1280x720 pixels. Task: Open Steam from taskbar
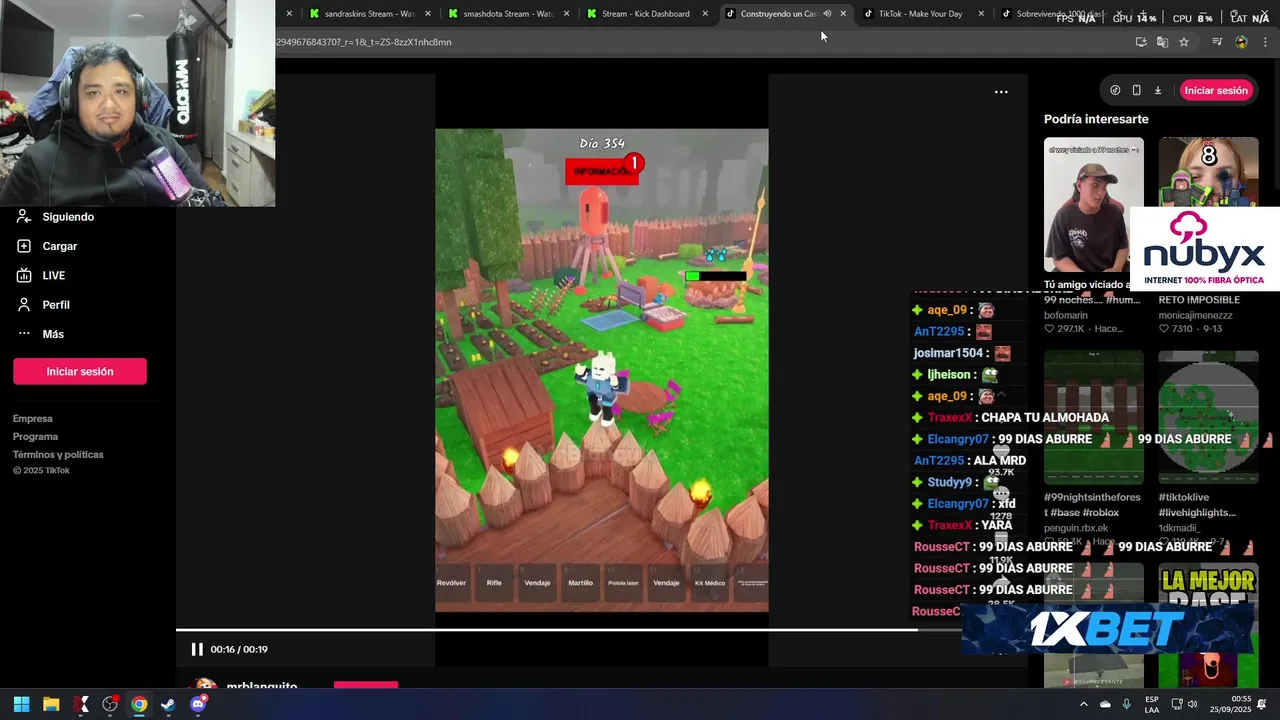click(168, 704)
